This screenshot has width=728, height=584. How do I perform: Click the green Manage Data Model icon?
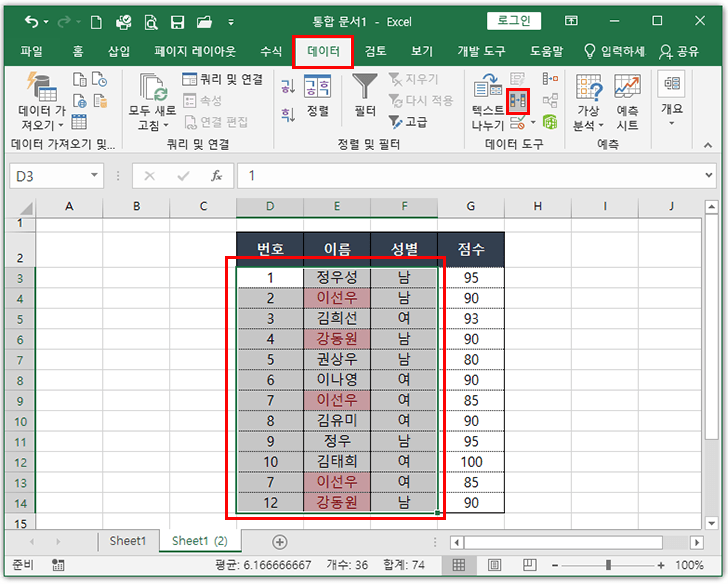click(550, 123)
